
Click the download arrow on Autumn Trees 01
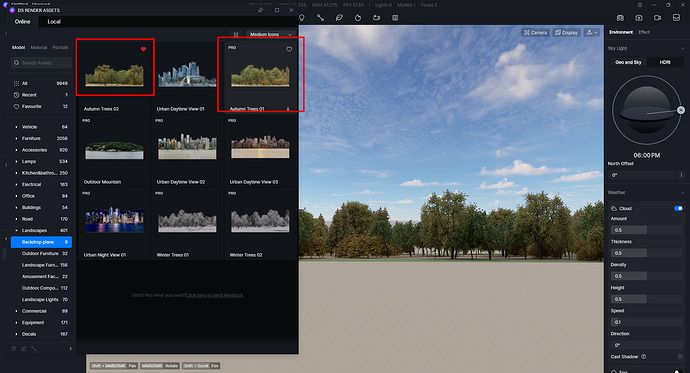288,109
